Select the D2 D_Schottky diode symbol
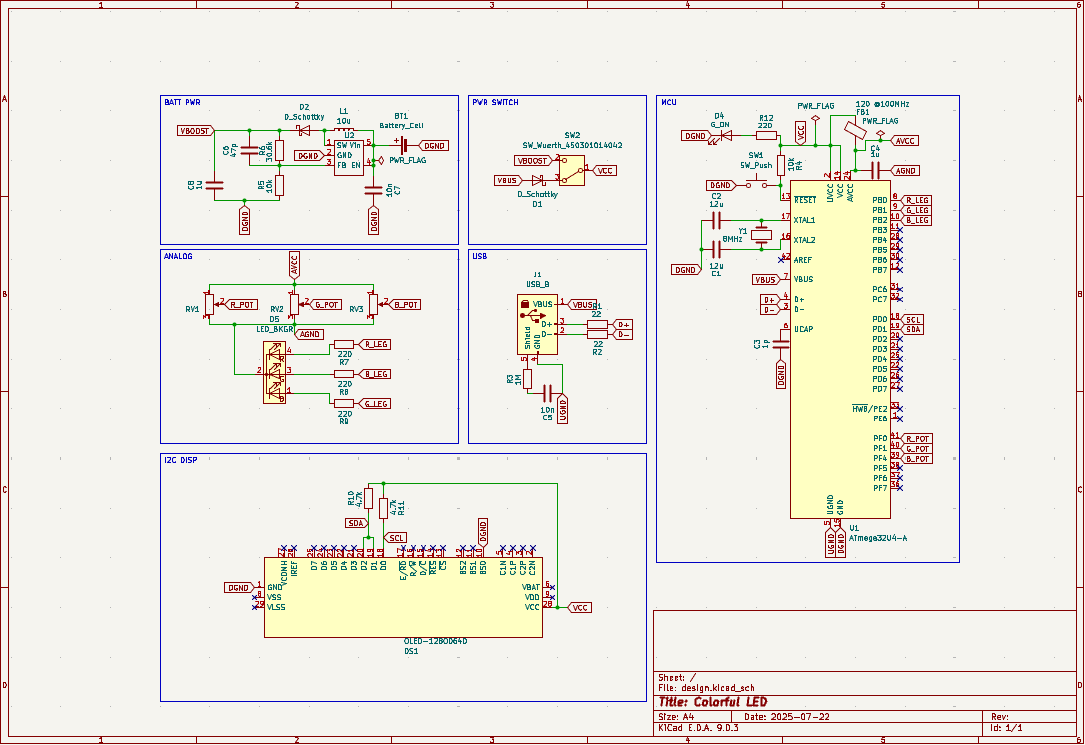The image size is (1085, 745). click(304, 130)
